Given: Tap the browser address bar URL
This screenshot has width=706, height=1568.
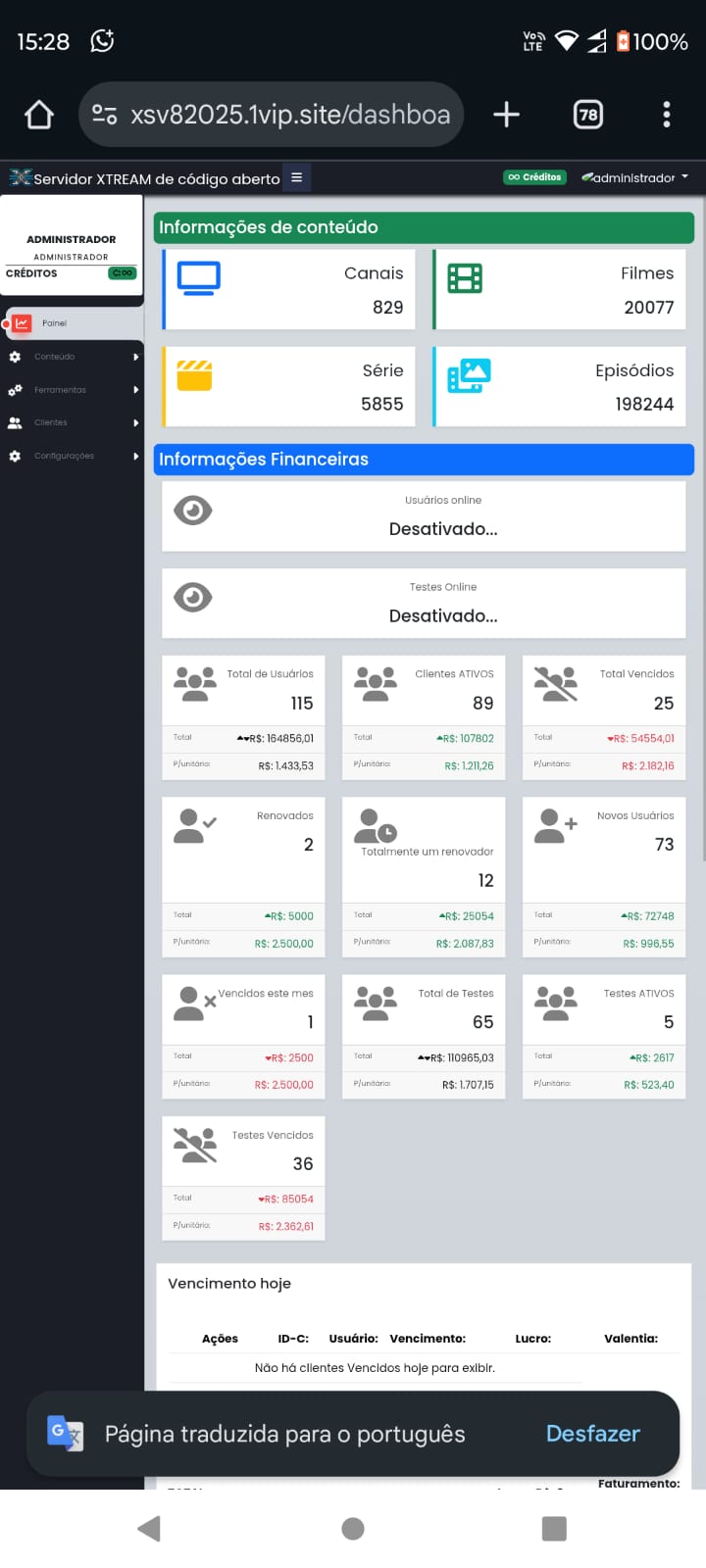Looking at the screenshot, I should coord(289,115).
